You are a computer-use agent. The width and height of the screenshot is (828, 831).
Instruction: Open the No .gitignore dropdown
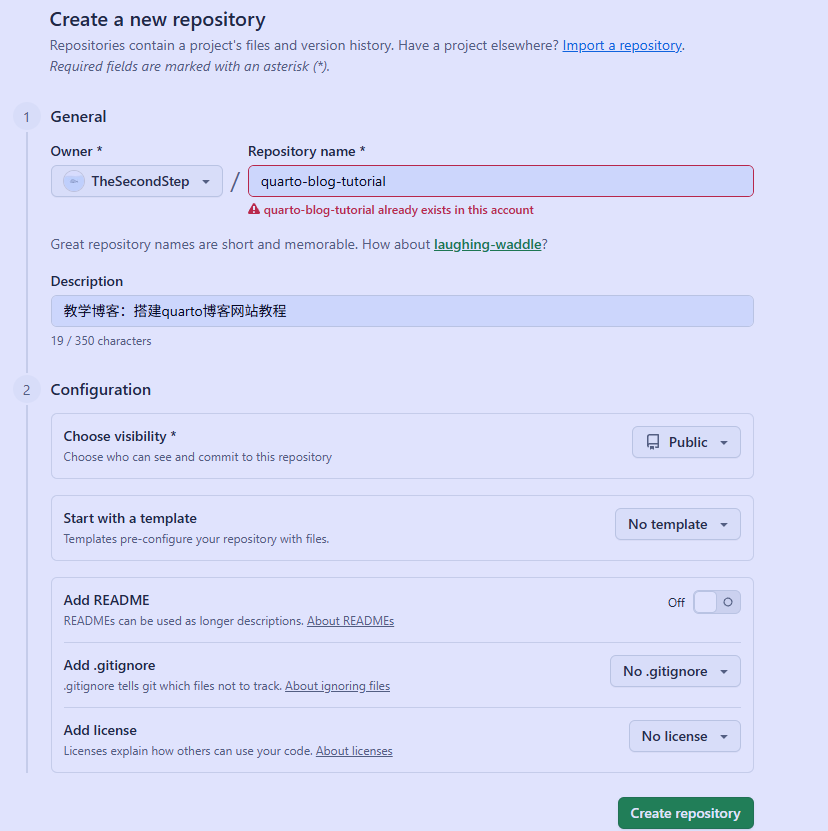[675, 671]
